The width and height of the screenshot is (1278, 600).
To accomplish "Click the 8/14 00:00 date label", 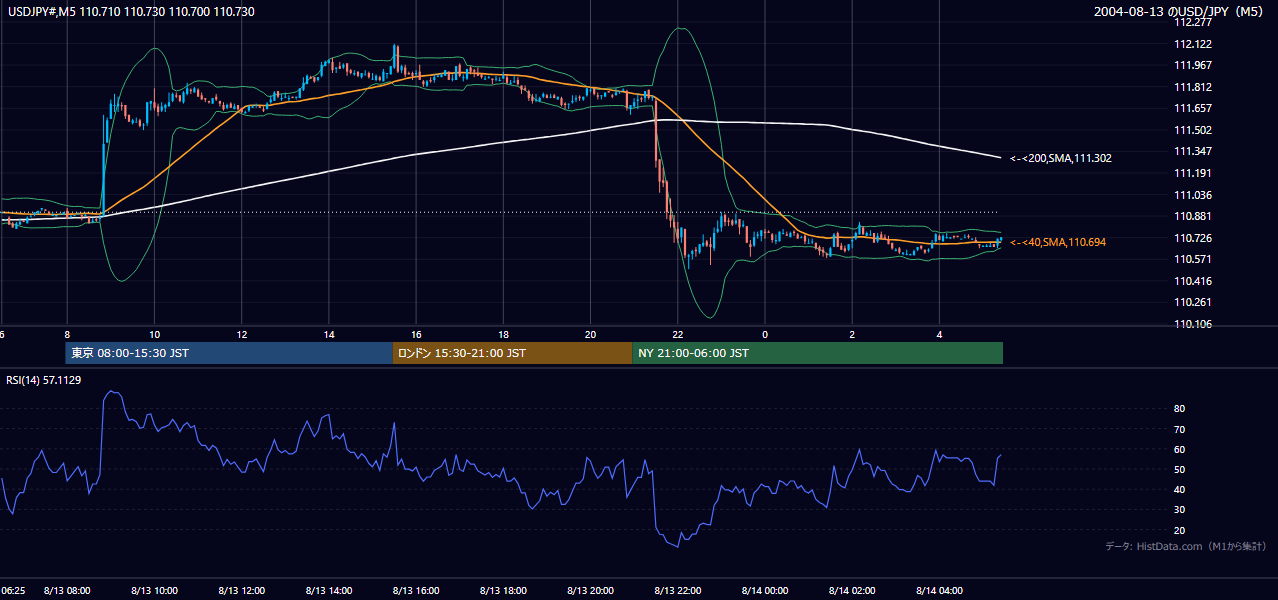I will point(765,591).
